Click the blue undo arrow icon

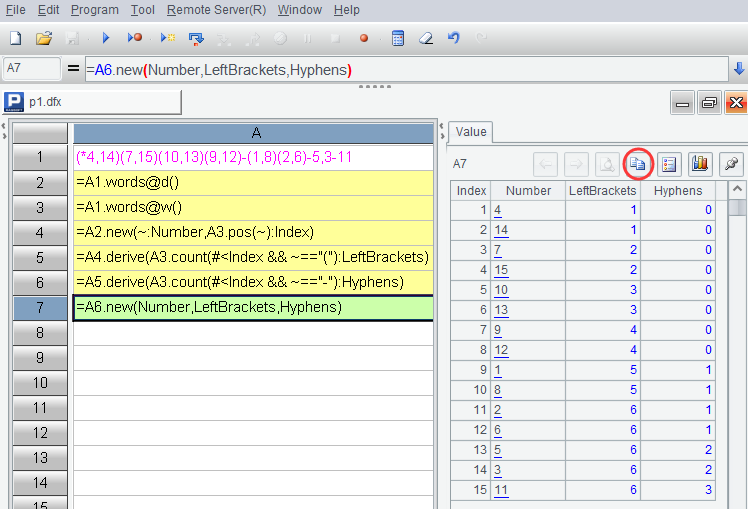click(x=454, y=38)
